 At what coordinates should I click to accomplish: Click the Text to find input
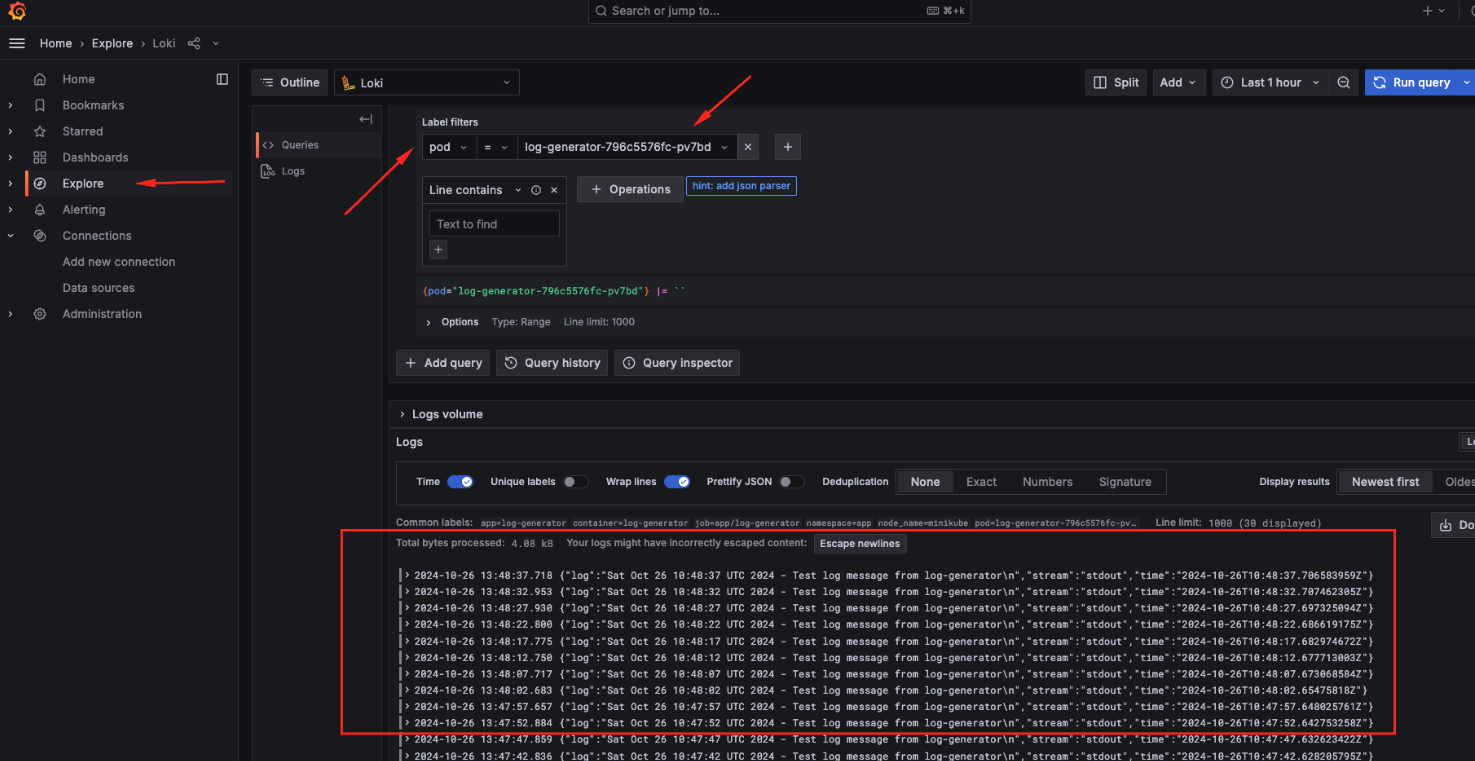coord(494,224)
